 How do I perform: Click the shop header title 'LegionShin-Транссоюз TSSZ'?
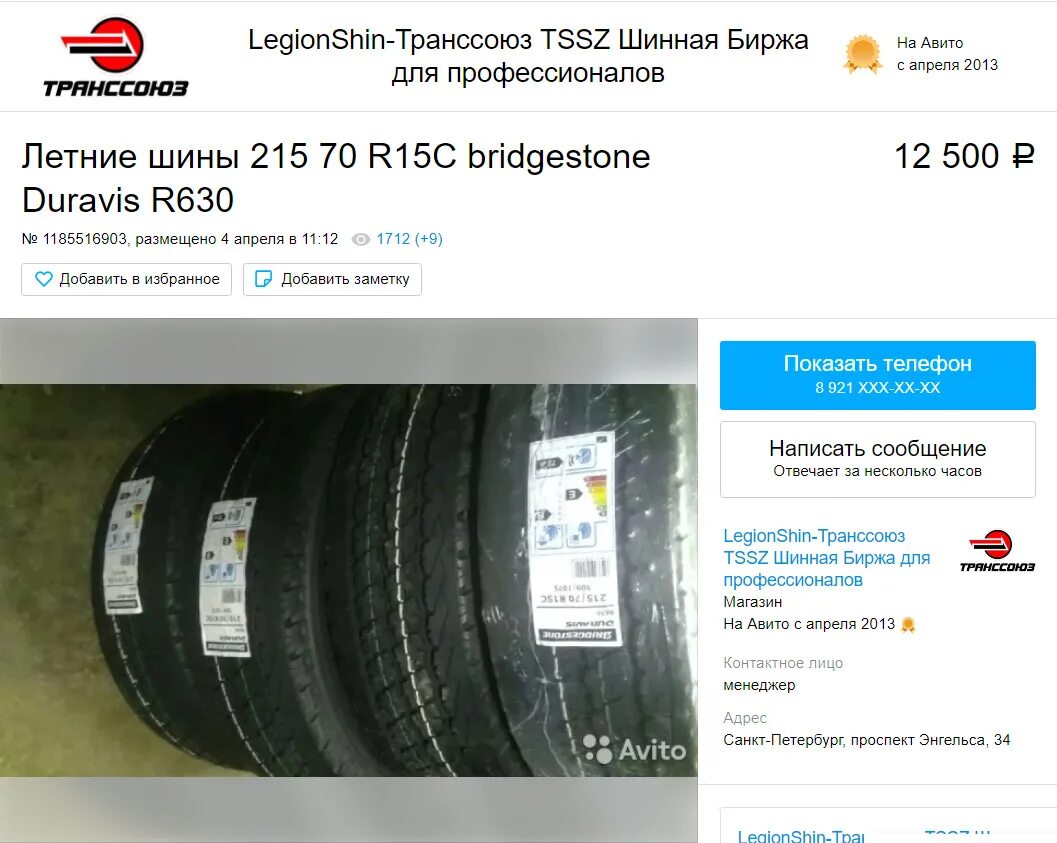(528, 56)
